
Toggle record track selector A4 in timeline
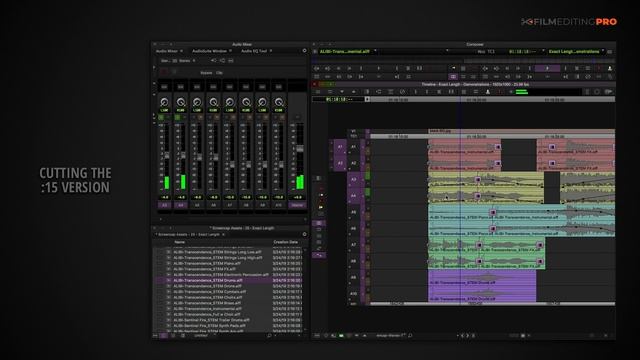tap(353, 196)
